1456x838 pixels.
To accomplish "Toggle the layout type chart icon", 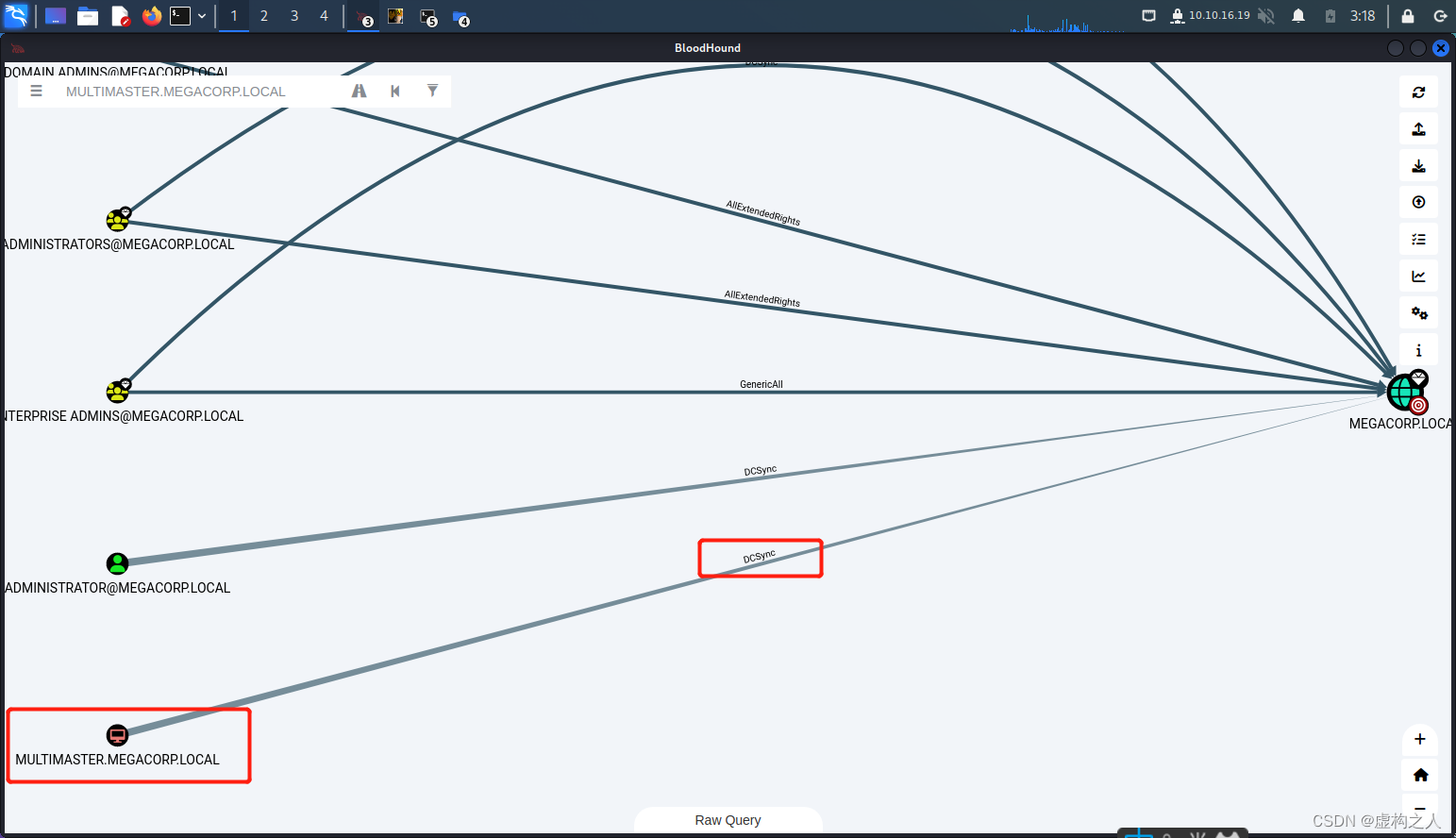I will (x=1418, y=277).
